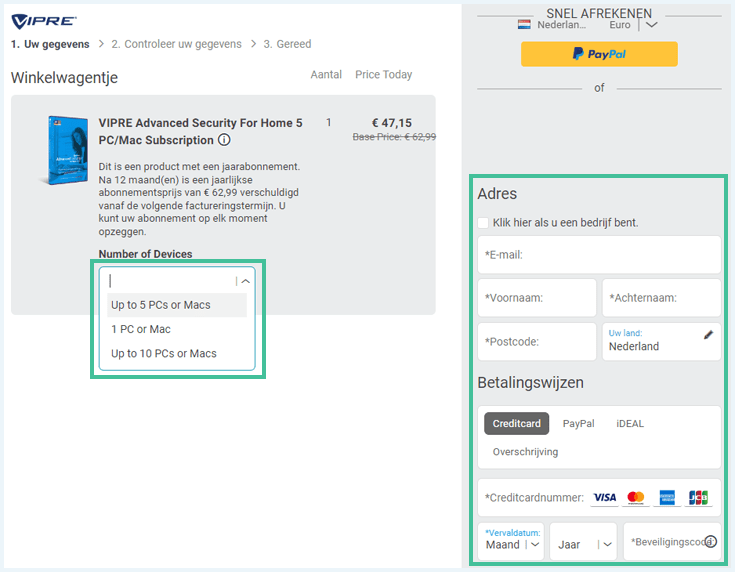The image size is (735, 572).
Task: Click step '1. Uw gegevens'
Action: pyautogui.click(x=50, y=44)
